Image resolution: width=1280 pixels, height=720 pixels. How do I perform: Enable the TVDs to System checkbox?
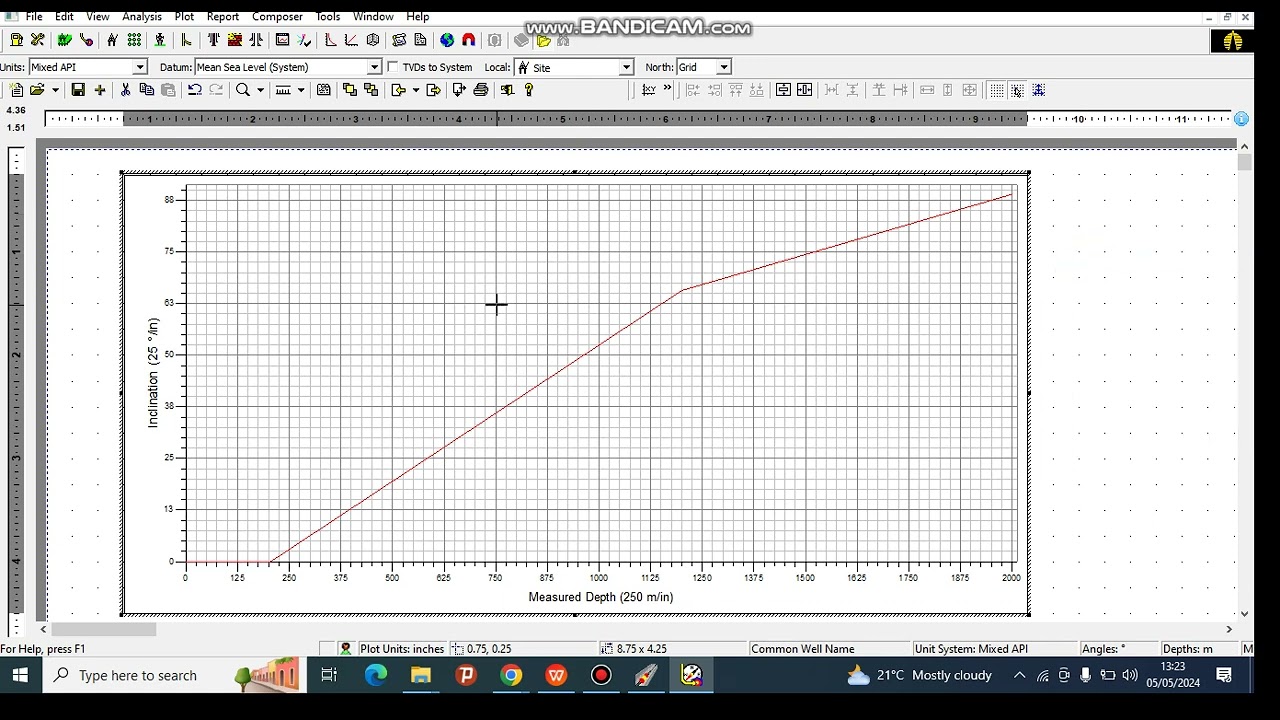(393, 67)
